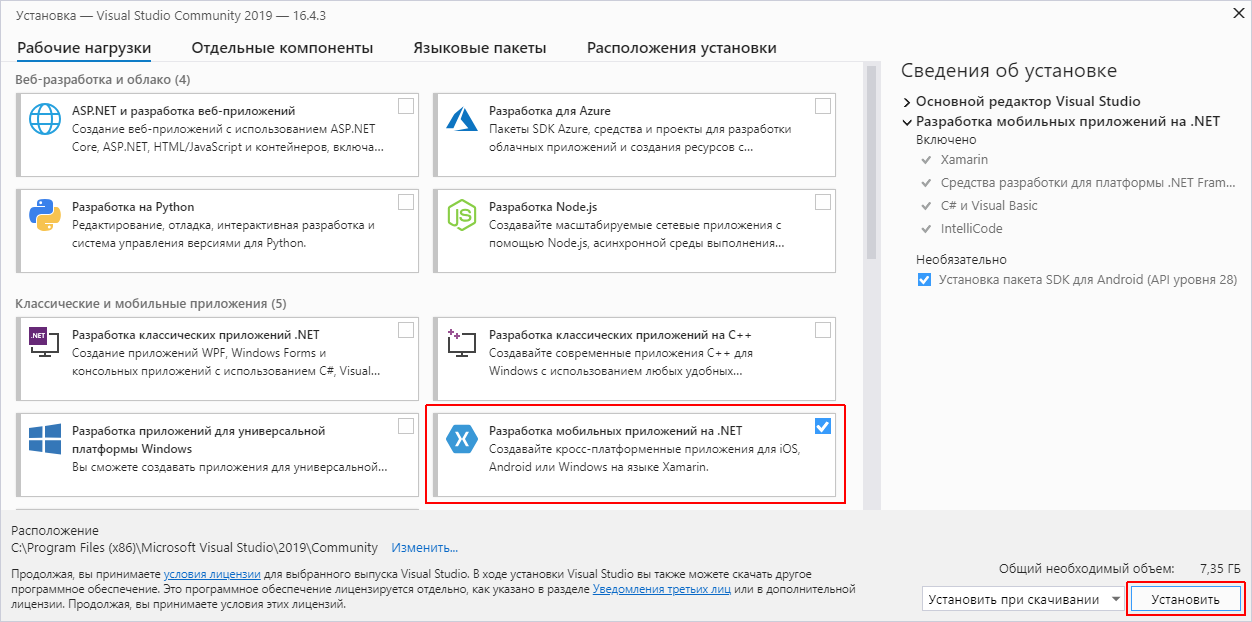Switch to the Individual components tab
Viewport: 1252px width, 622px height.
tap(282, 48)
